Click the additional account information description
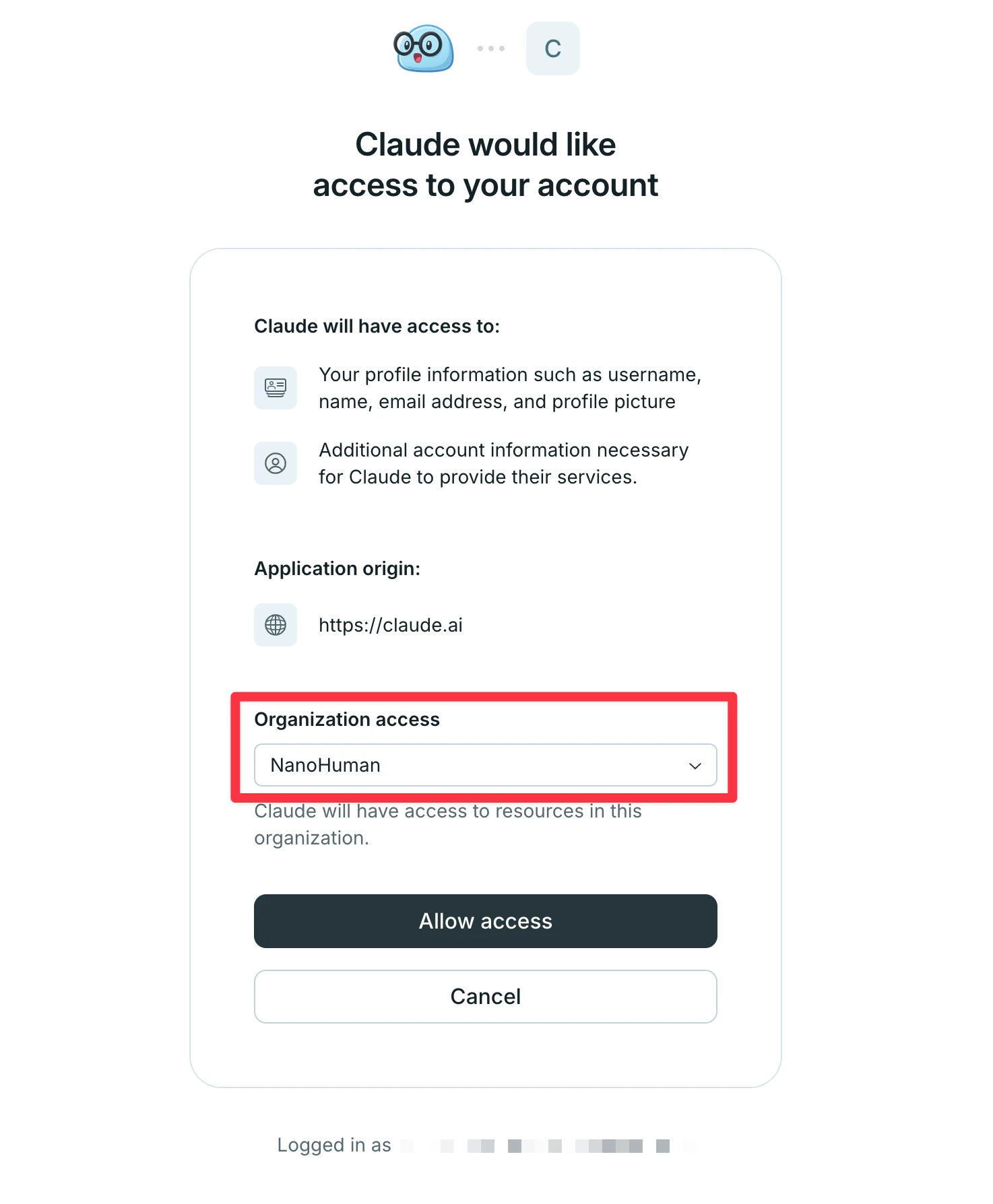Image resolution: width=993 pixels, height=1204 pixels. (x=503, y=463)
